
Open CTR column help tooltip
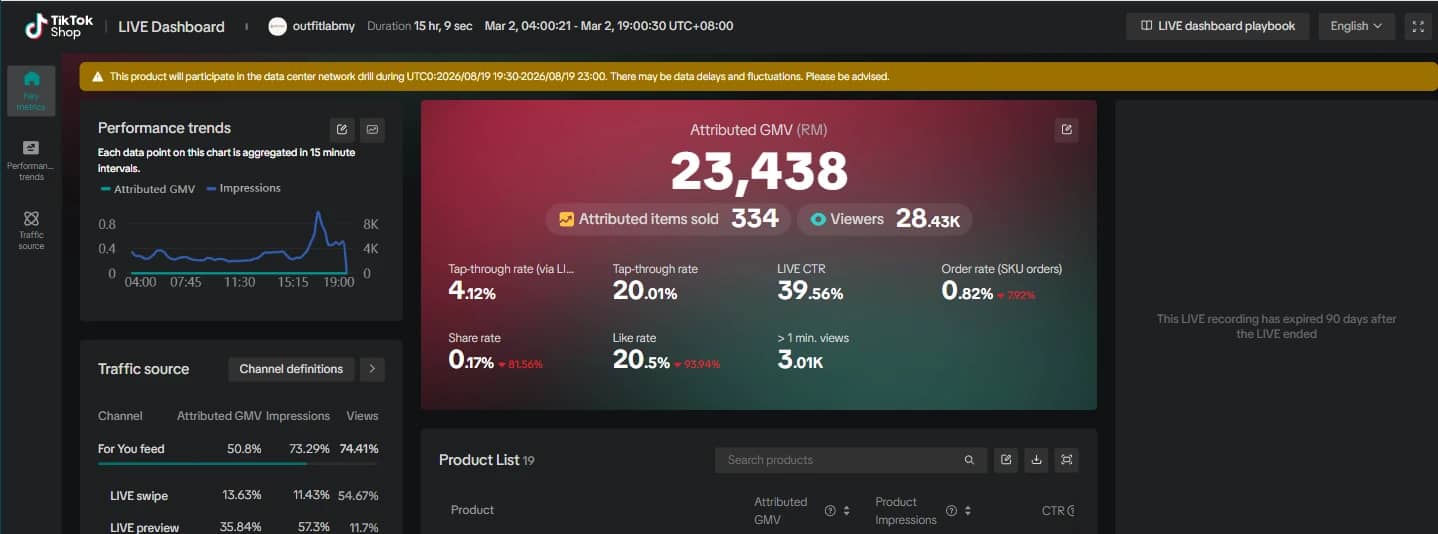coord(1072,511)
